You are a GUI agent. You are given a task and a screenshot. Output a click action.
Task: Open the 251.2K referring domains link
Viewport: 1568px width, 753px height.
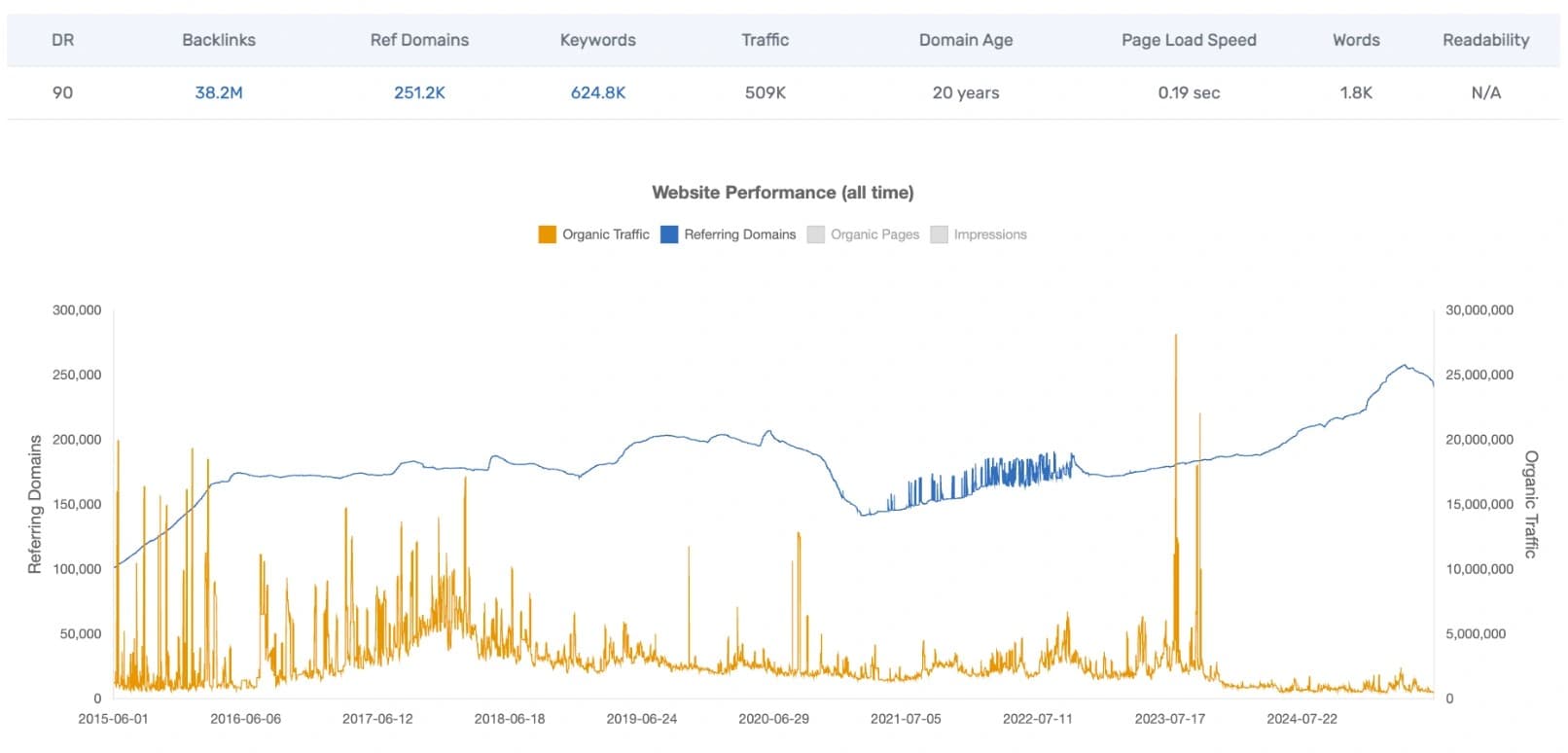click(x=419, y=92)
